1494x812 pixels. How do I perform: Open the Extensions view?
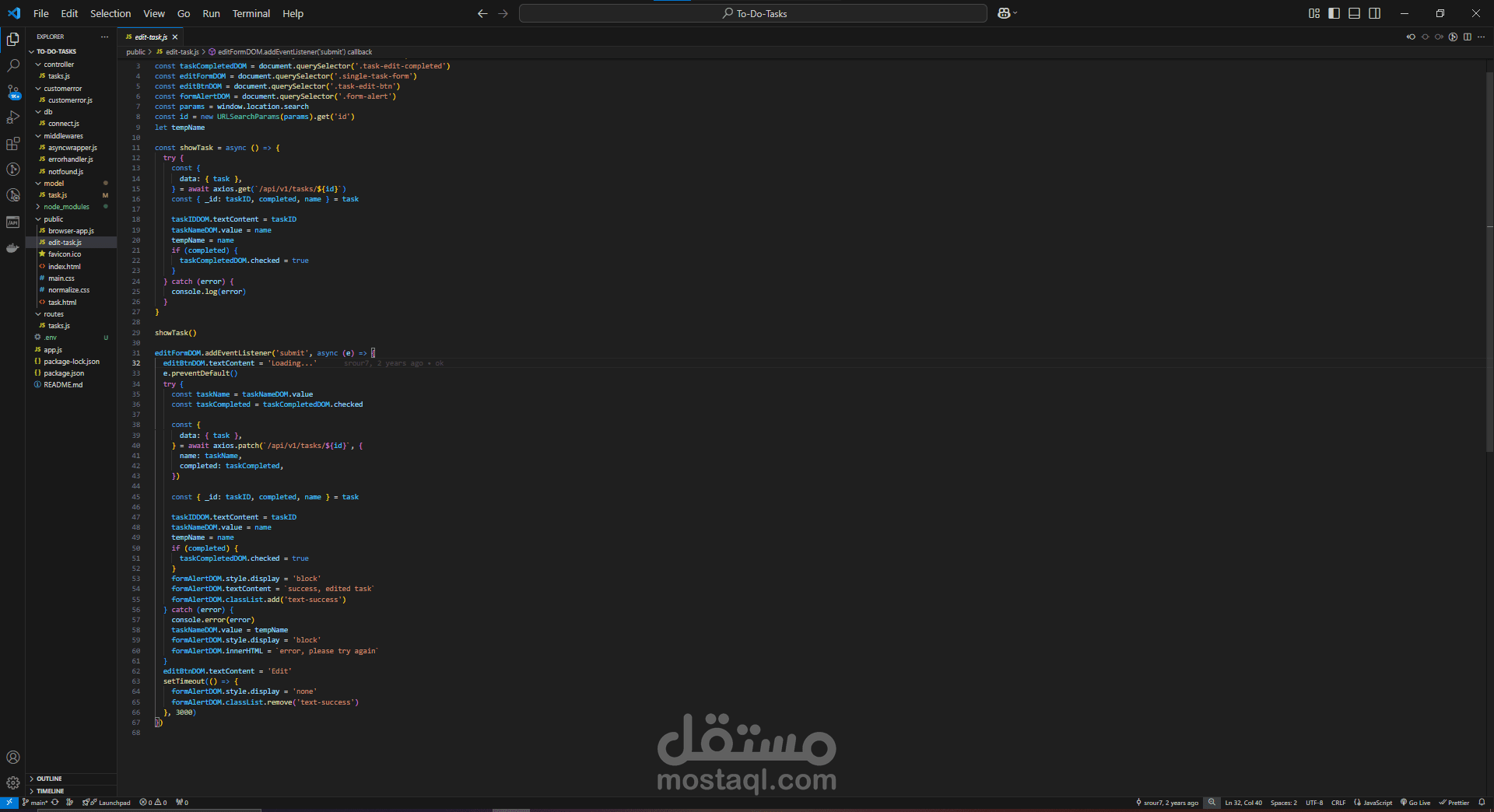pos(12,144)
